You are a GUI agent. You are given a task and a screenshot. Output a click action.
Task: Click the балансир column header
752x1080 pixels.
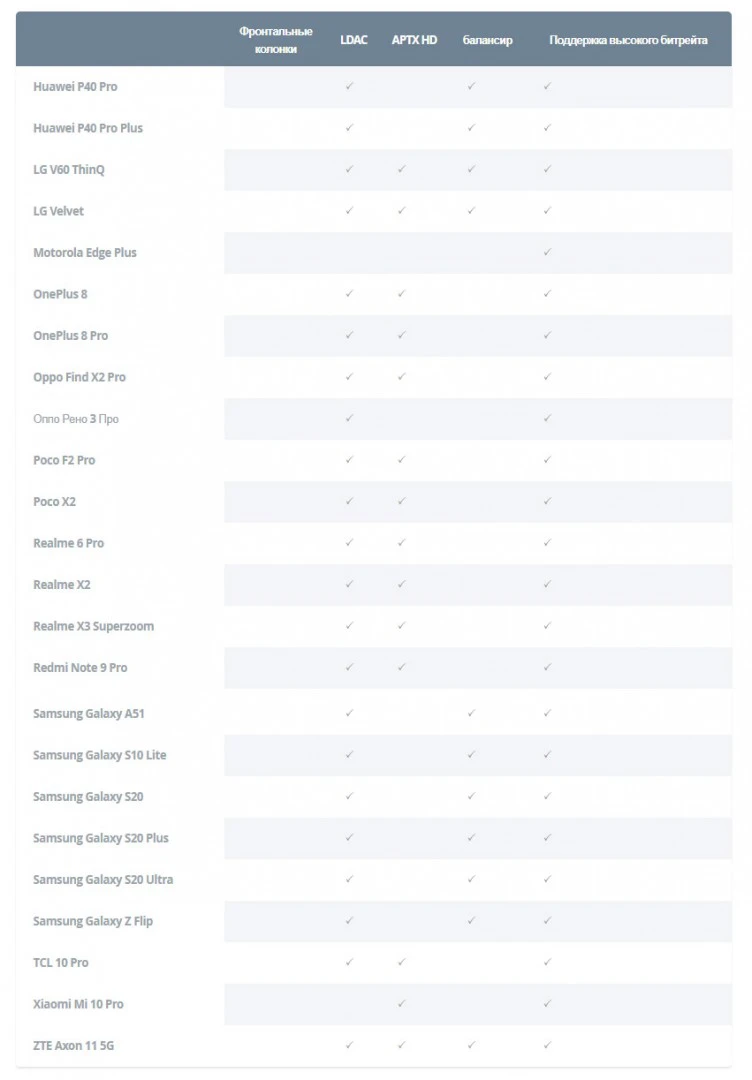488,41
